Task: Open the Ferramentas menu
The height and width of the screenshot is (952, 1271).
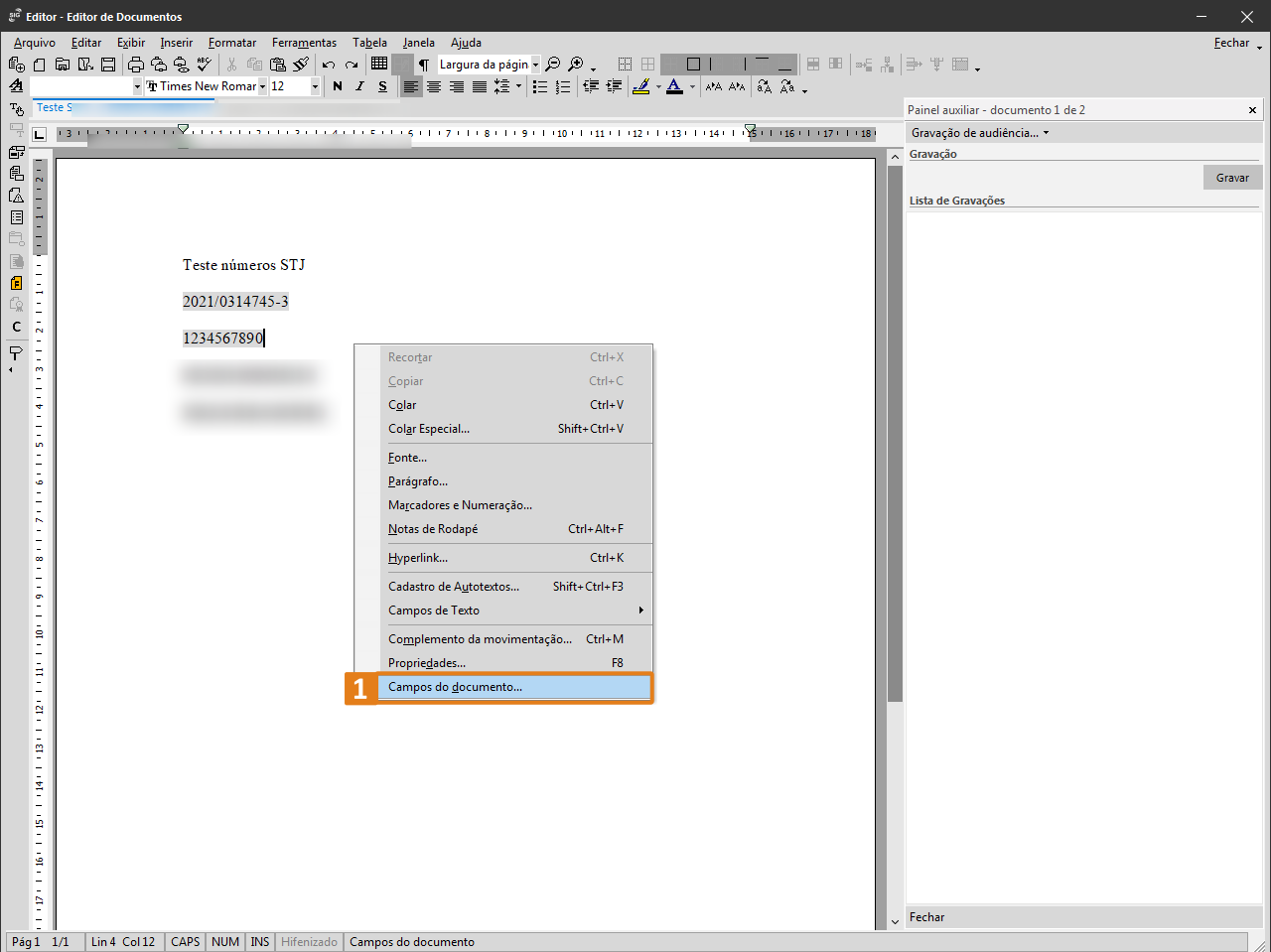Action: 304,43
